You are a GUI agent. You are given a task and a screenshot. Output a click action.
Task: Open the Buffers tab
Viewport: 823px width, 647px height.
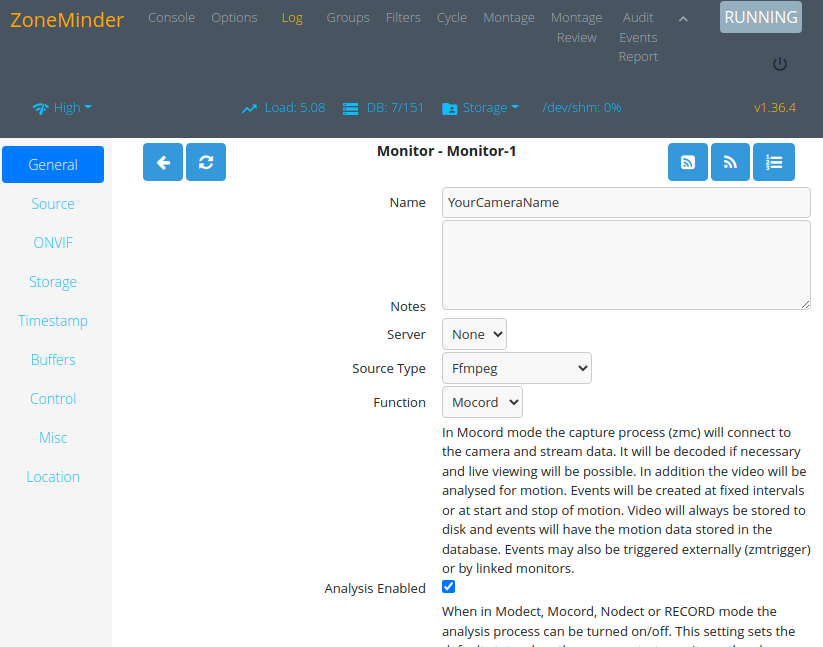pyautogui.click(x=53, y=360)
